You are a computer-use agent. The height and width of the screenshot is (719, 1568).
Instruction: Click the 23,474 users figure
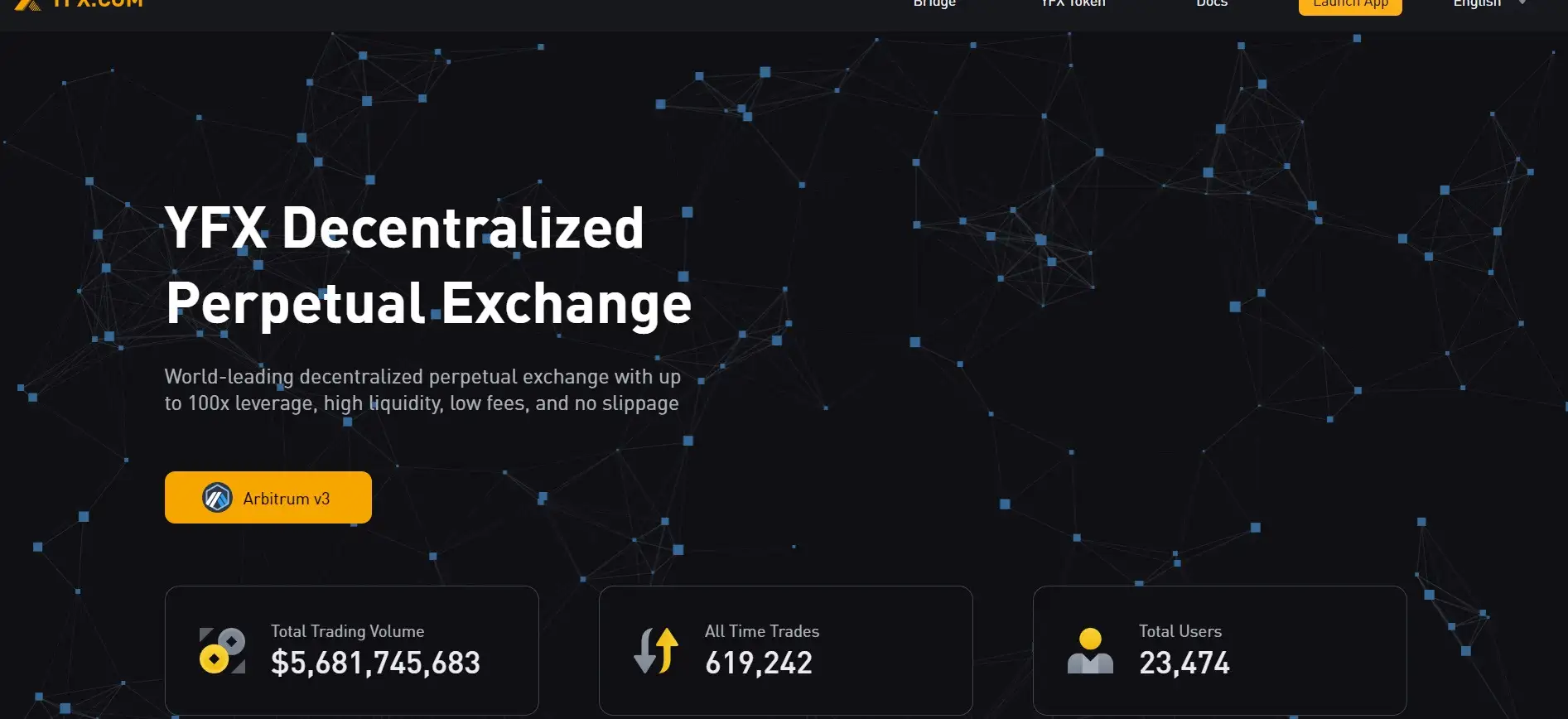point(1184,664)
